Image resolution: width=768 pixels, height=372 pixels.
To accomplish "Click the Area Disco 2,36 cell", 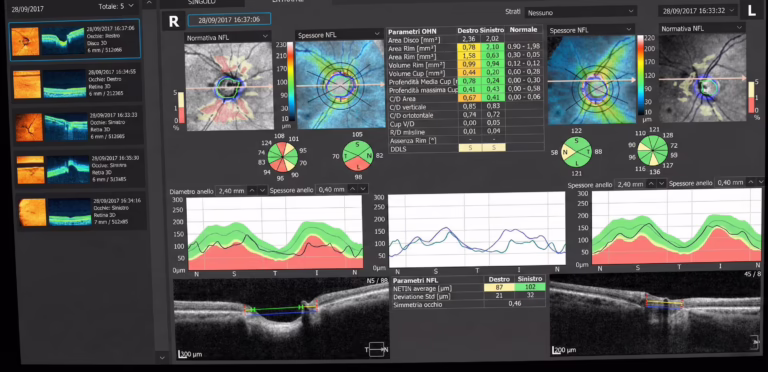I will pos(469,40).
